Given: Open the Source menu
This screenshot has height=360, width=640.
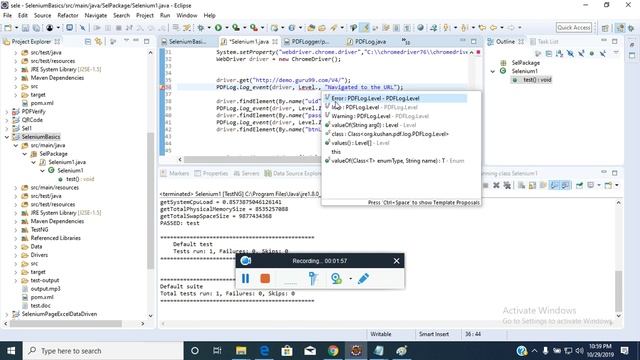Looking at the screenshot, I should [42, 15].
